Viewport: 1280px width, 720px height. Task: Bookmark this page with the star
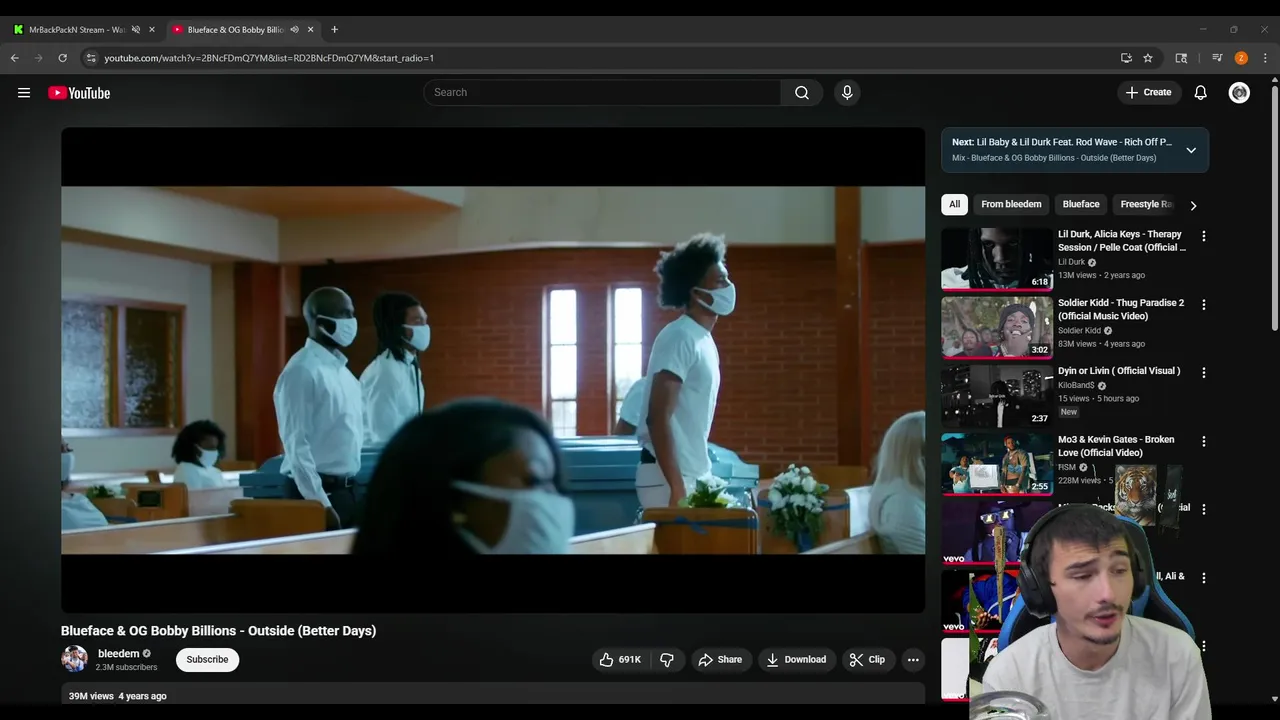pyautogui.click(x=1148, y=58)
